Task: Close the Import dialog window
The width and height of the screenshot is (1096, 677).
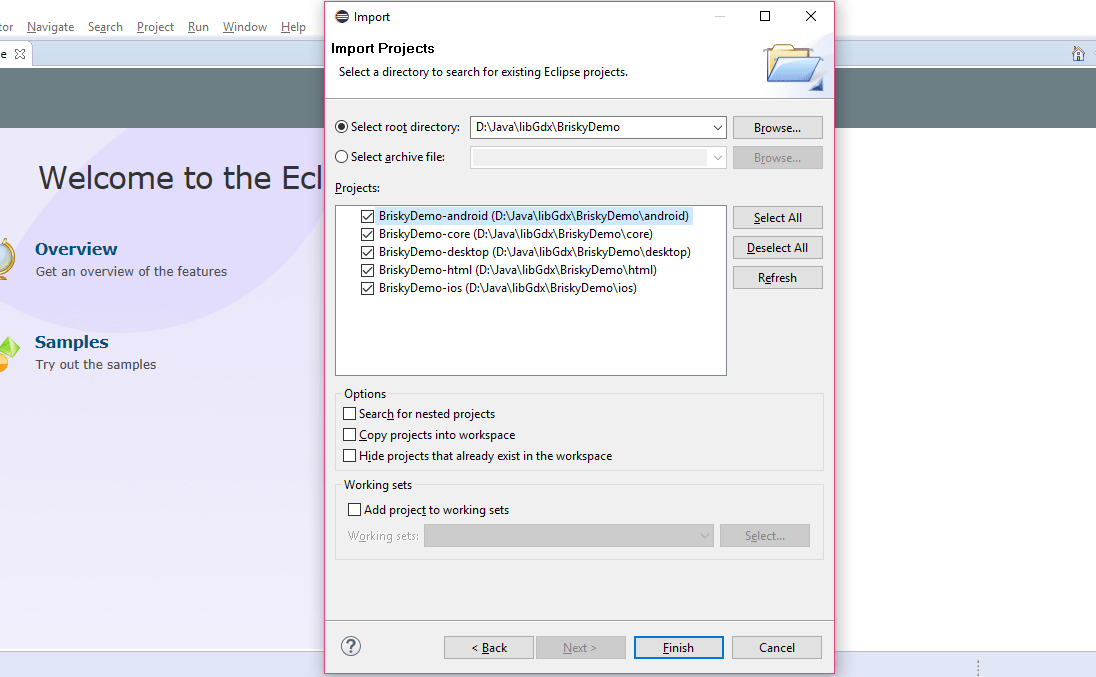Action: coord(811,16)
